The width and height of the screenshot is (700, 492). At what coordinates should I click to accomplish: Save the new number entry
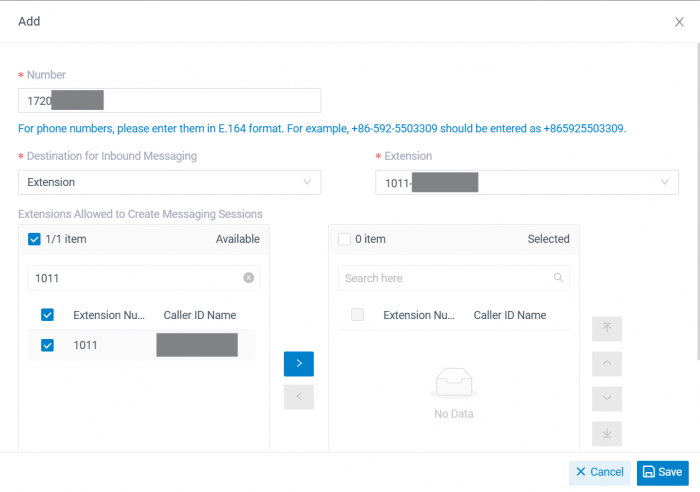[x=662, y=472]
